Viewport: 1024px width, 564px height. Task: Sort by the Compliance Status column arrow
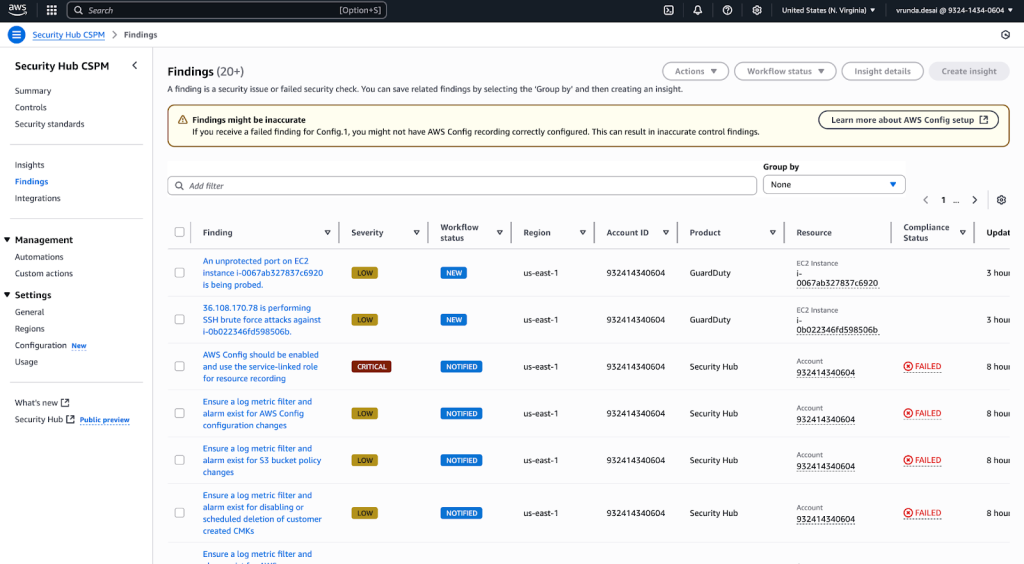[x=963, y=233]
